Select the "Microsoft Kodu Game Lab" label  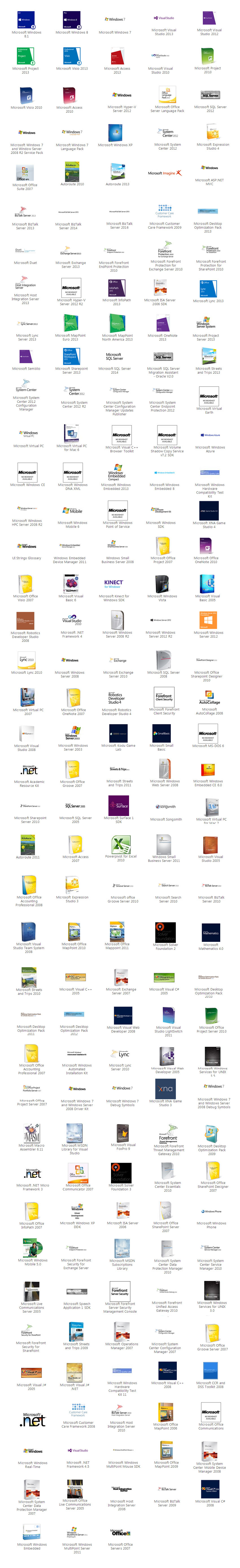click(118, 747)
